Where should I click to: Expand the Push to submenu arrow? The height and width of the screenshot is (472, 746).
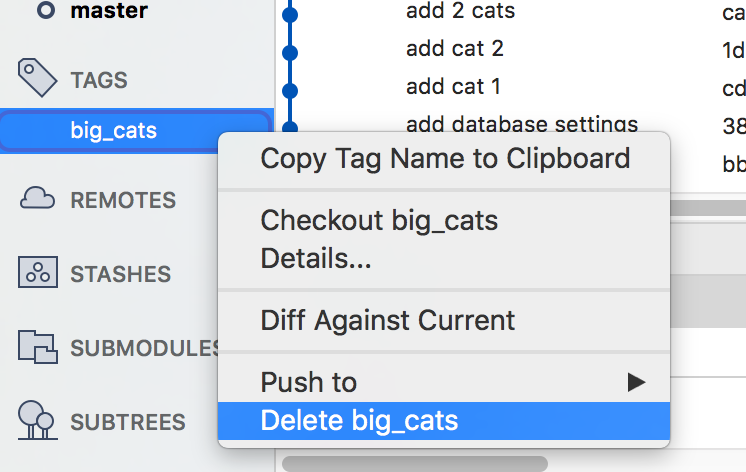(x=635, y=381)
